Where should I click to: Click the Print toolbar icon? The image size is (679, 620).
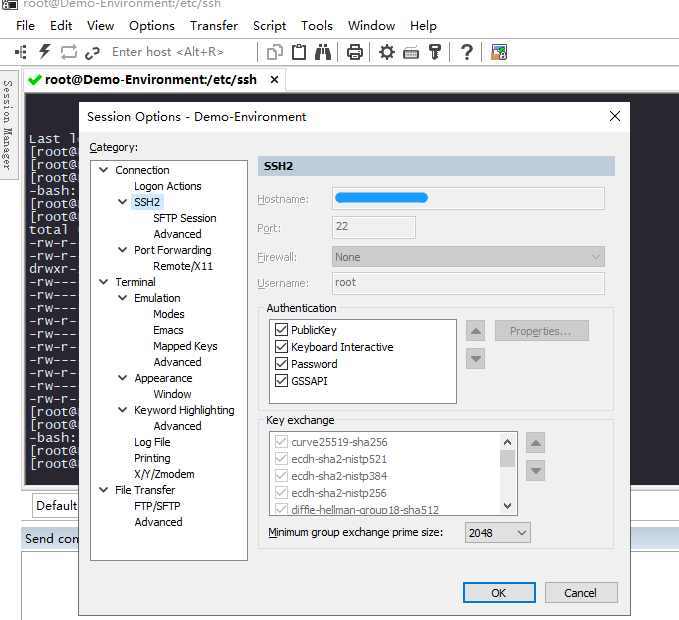pos(355,52)
